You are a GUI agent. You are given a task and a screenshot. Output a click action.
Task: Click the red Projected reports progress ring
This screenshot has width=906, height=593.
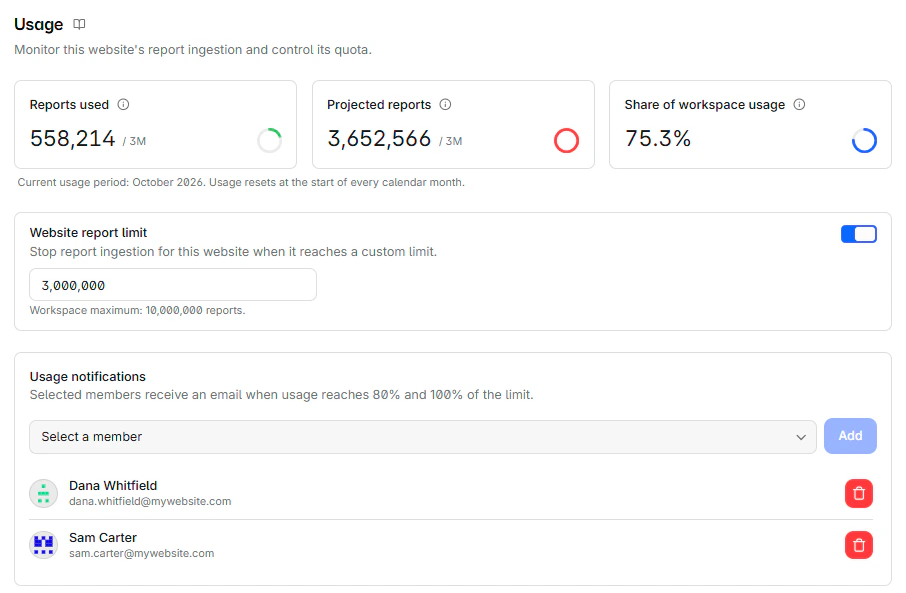click(566, 140)
